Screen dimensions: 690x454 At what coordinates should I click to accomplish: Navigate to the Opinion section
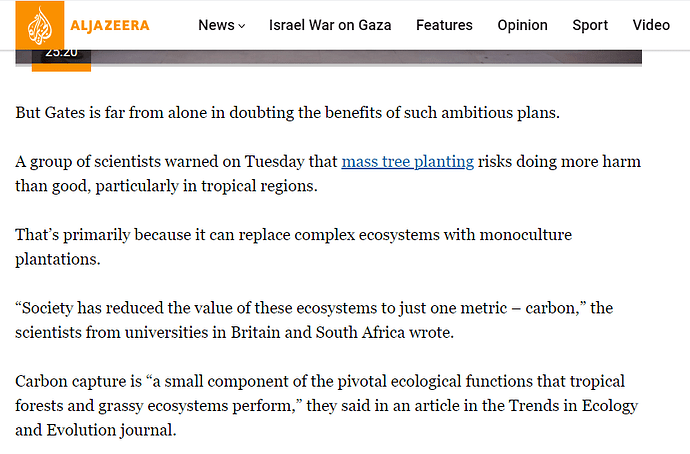pyautogui.click(x=522, y=25)
